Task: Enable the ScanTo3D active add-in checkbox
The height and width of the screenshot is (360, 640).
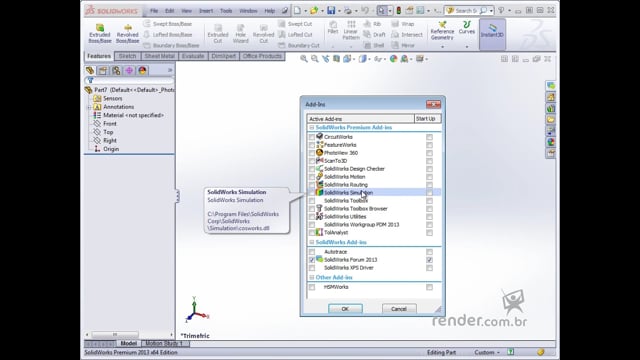Action: (x=312, y=161)
